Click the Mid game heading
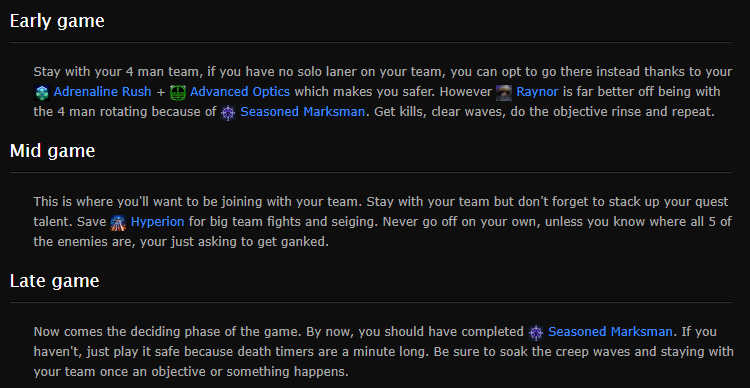 point(53,151)
